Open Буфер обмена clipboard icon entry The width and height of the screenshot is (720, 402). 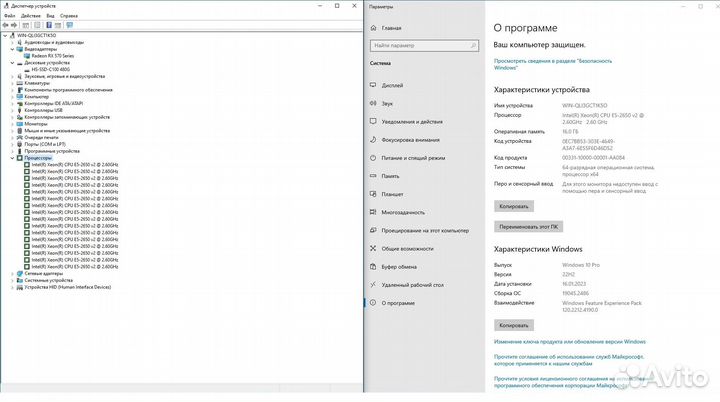(x=373, y=267)
